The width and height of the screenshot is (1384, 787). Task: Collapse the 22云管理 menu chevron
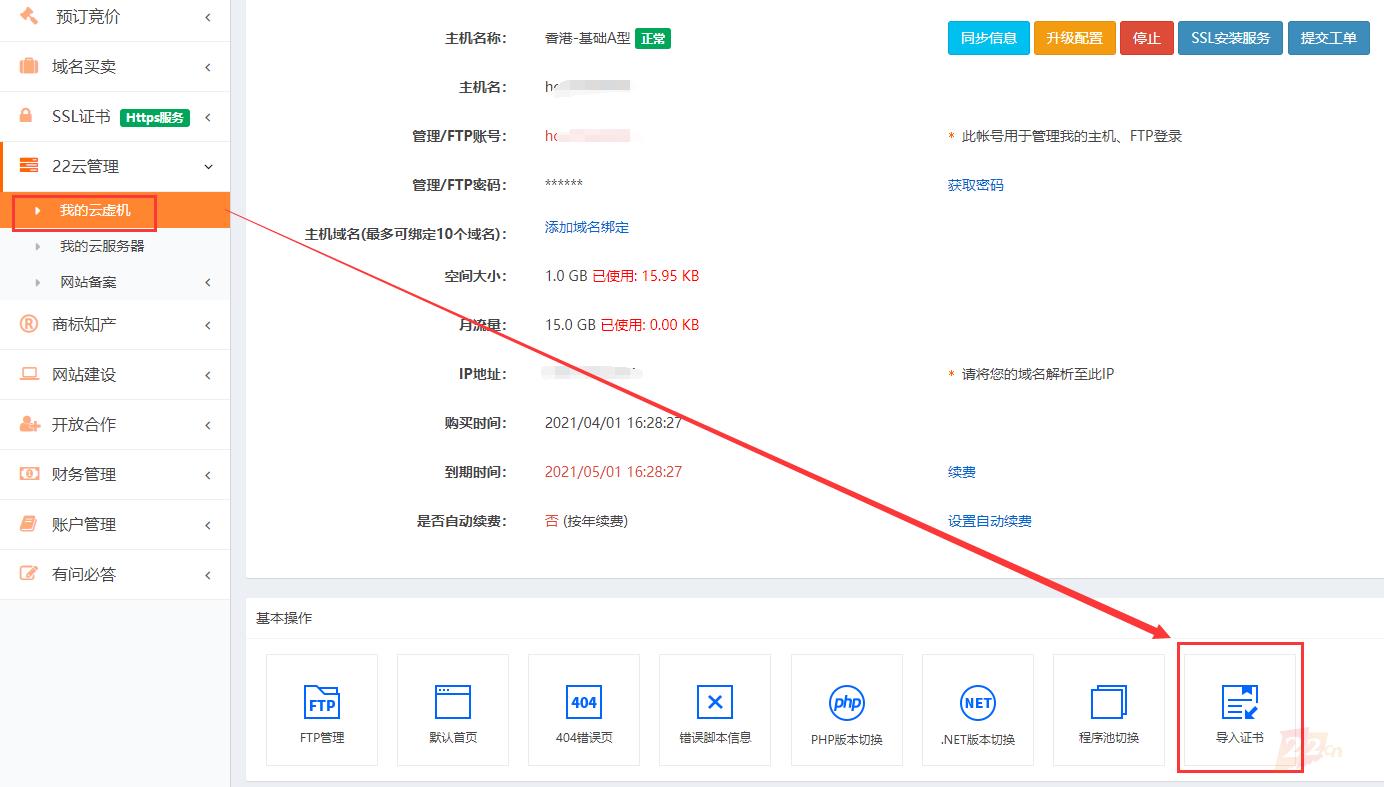point(208,167)
